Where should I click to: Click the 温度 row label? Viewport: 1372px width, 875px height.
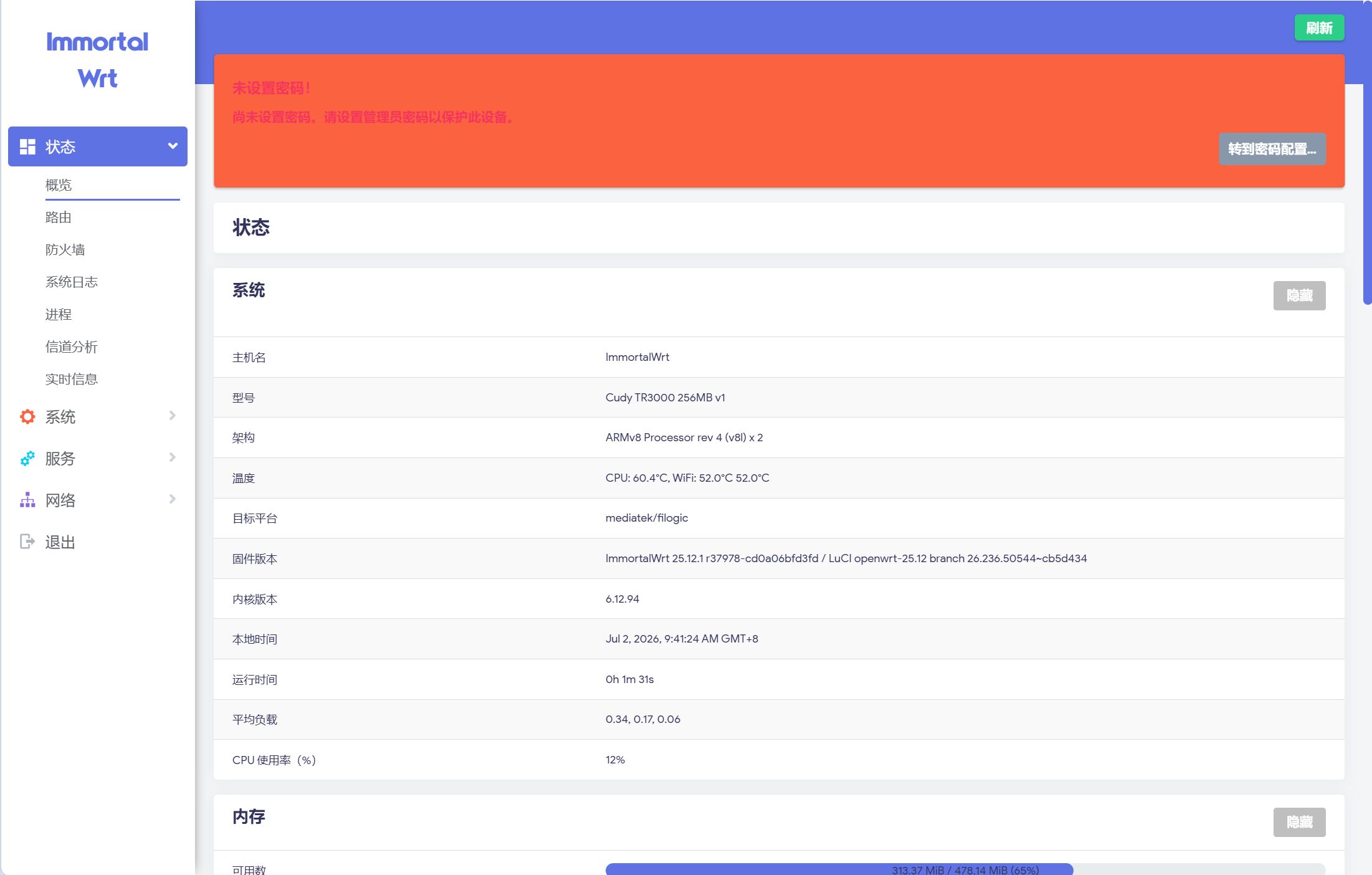(244, 478)
